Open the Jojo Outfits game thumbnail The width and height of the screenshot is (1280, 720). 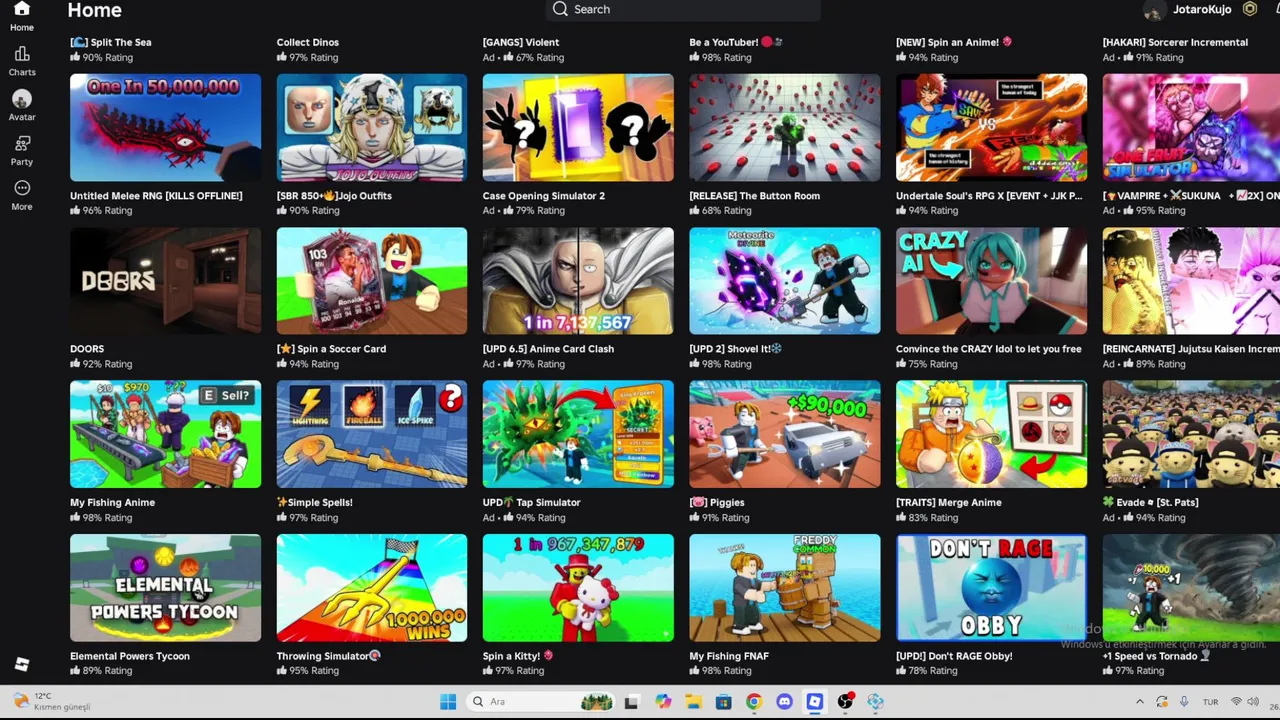tap(372, 127)
